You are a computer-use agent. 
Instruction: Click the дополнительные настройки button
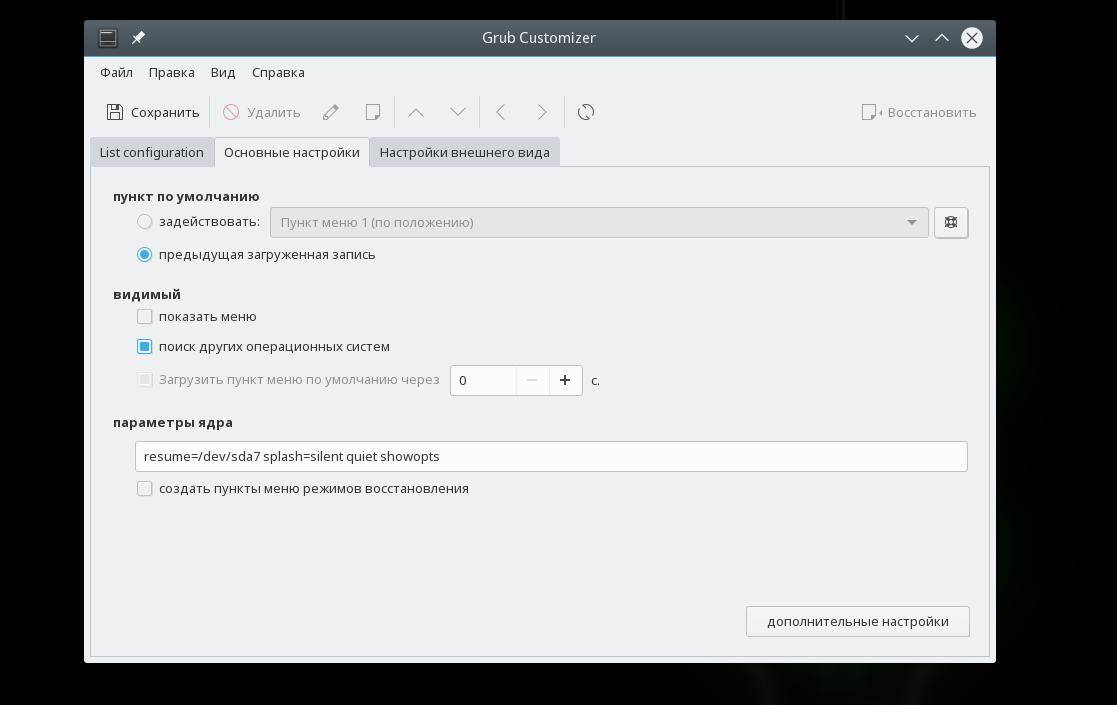click(857, 621)
